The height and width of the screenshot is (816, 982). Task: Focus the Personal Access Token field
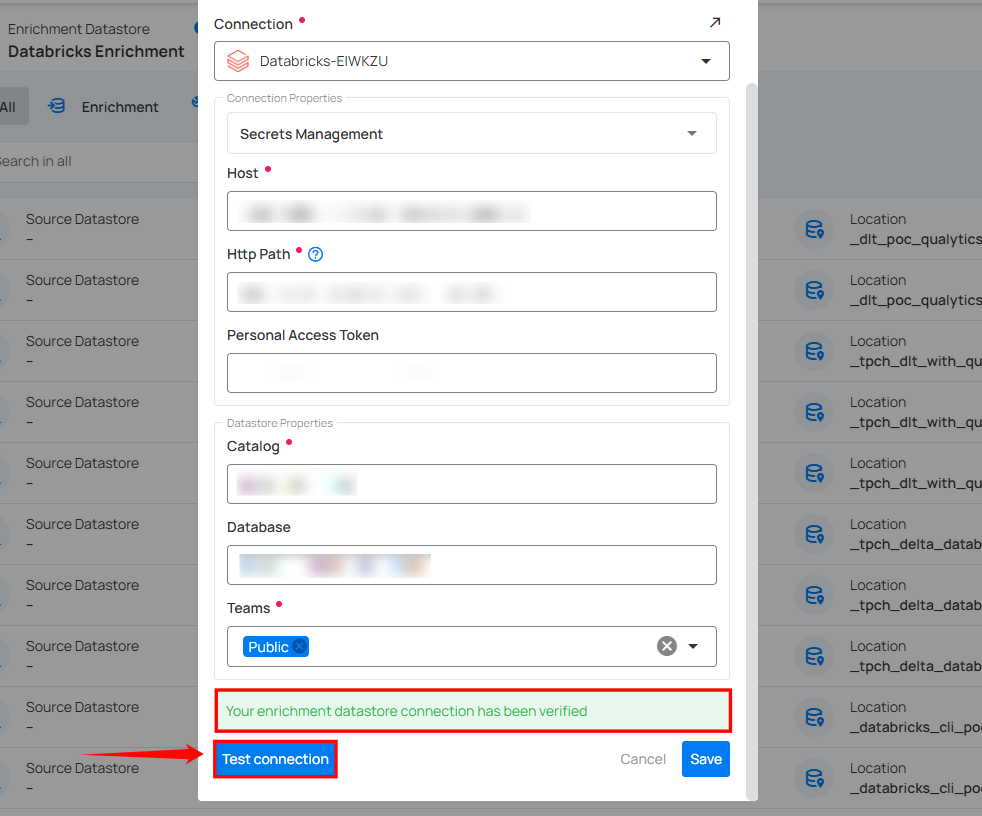(472, 373)
